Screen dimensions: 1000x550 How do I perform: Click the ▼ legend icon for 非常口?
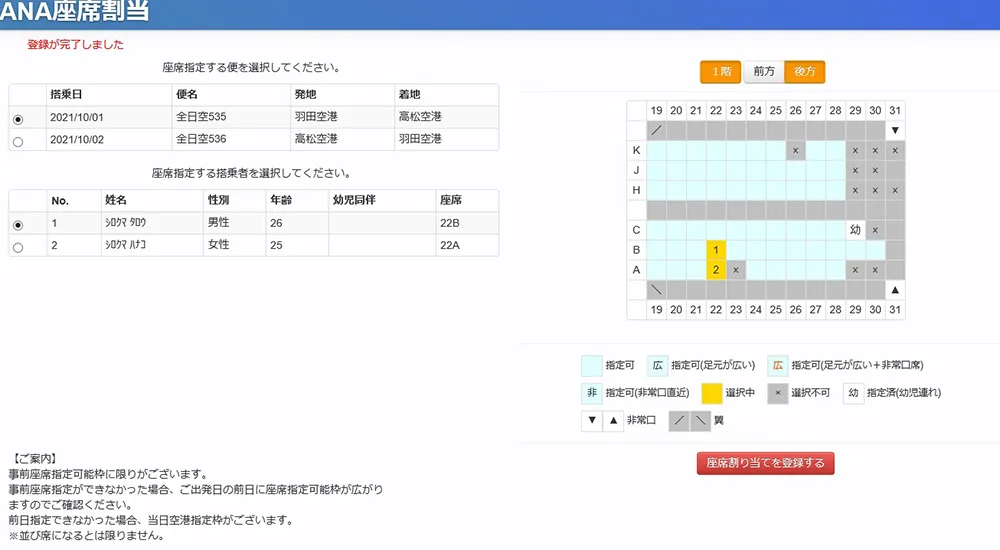(x=591, y=420)
